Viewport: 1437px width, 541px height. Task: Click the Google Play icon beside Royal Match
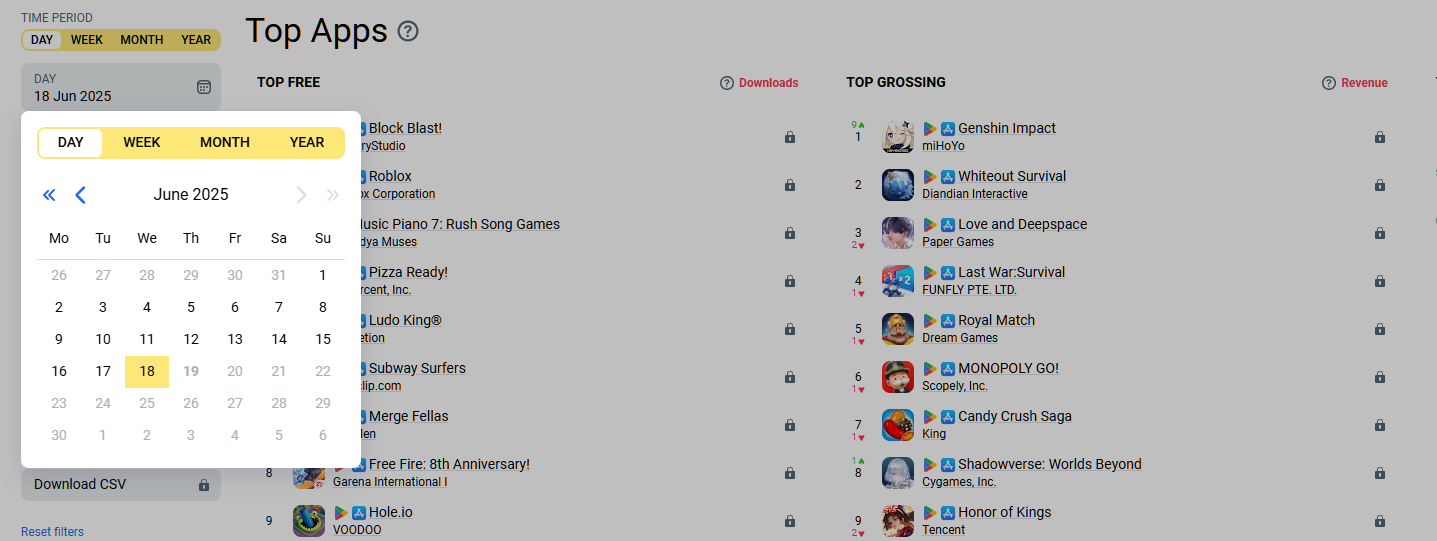[930, 321]
